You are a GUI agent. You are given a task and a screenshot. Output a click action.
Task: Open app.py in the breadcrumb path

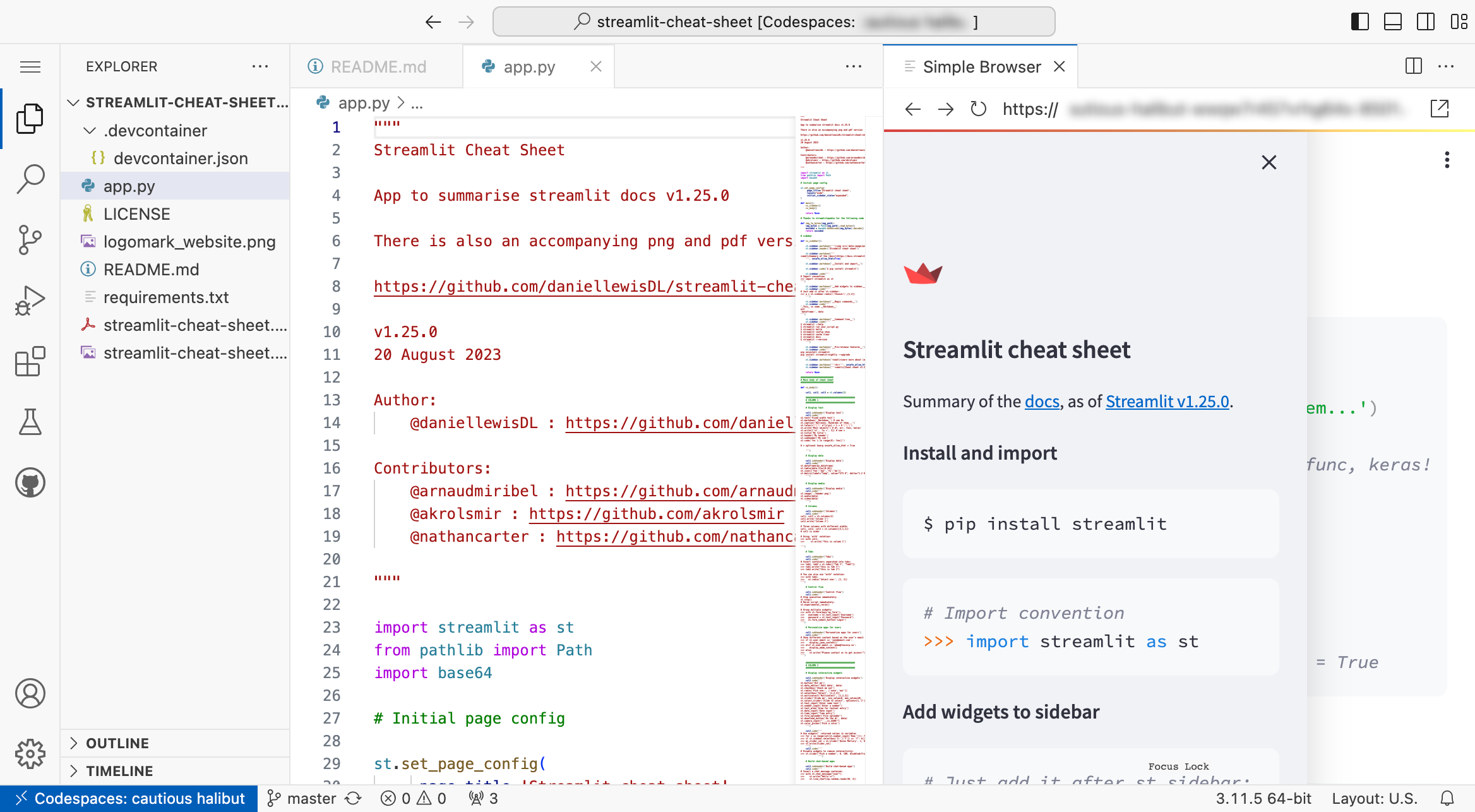pos(354,103)
